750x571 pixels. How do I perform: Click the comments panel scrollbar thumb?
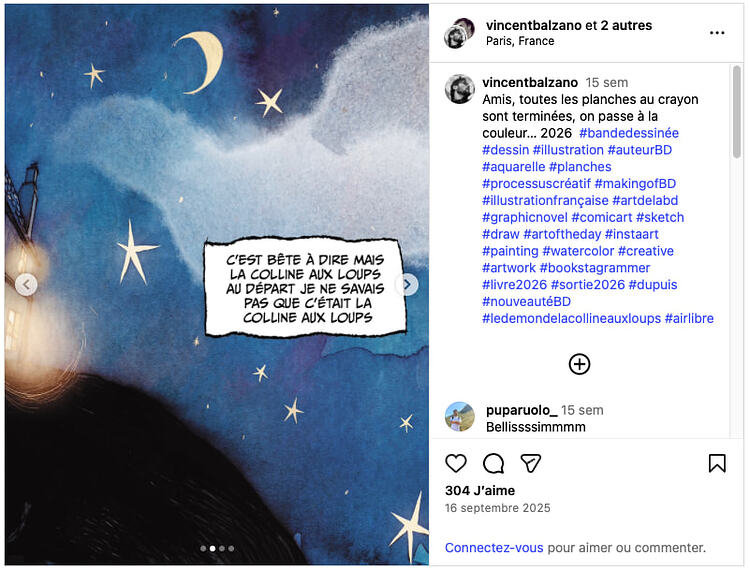737,112
